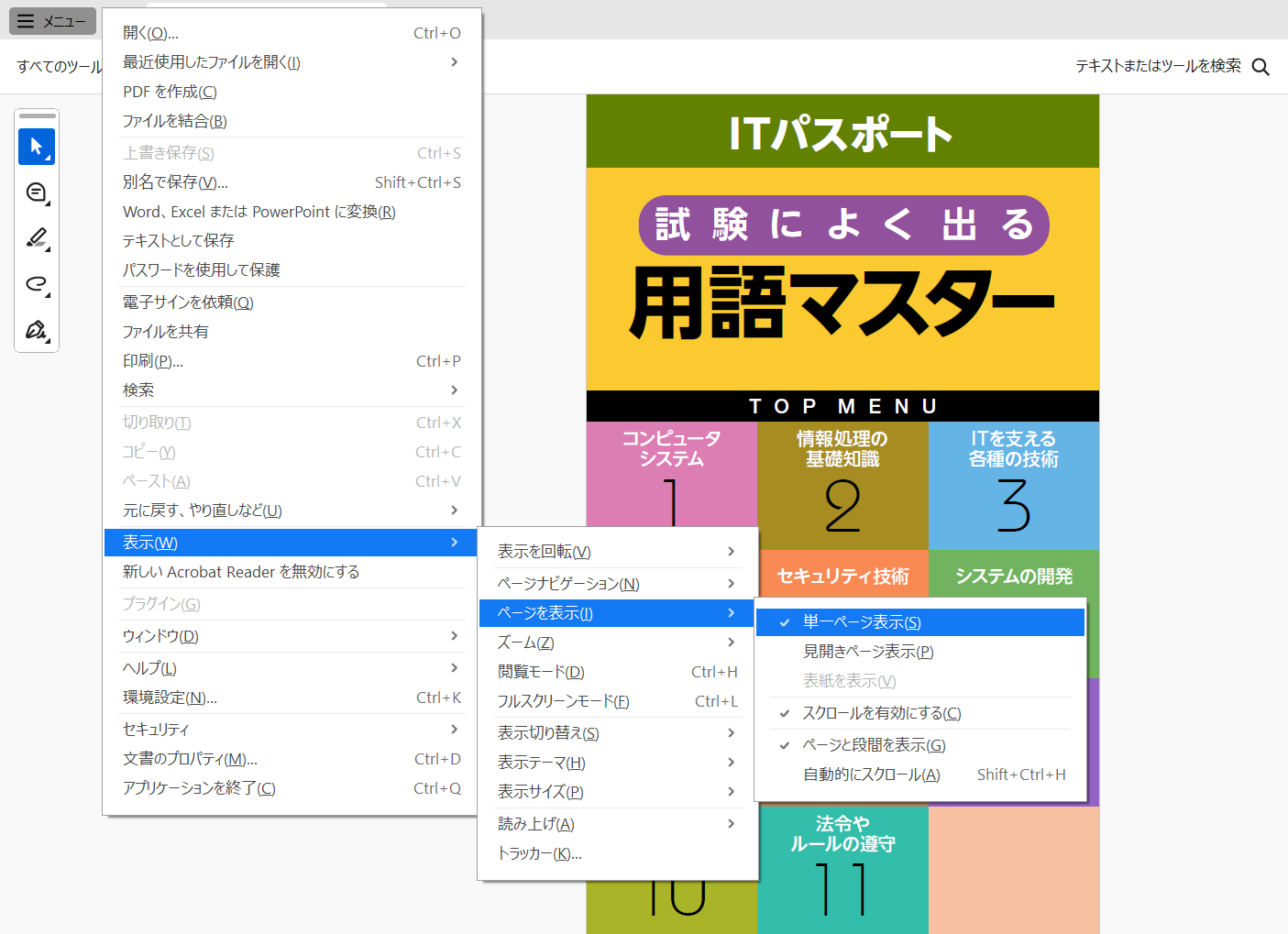Select the highlighter pen tool
Screen dimensions: 1288x934
(37, 238)
